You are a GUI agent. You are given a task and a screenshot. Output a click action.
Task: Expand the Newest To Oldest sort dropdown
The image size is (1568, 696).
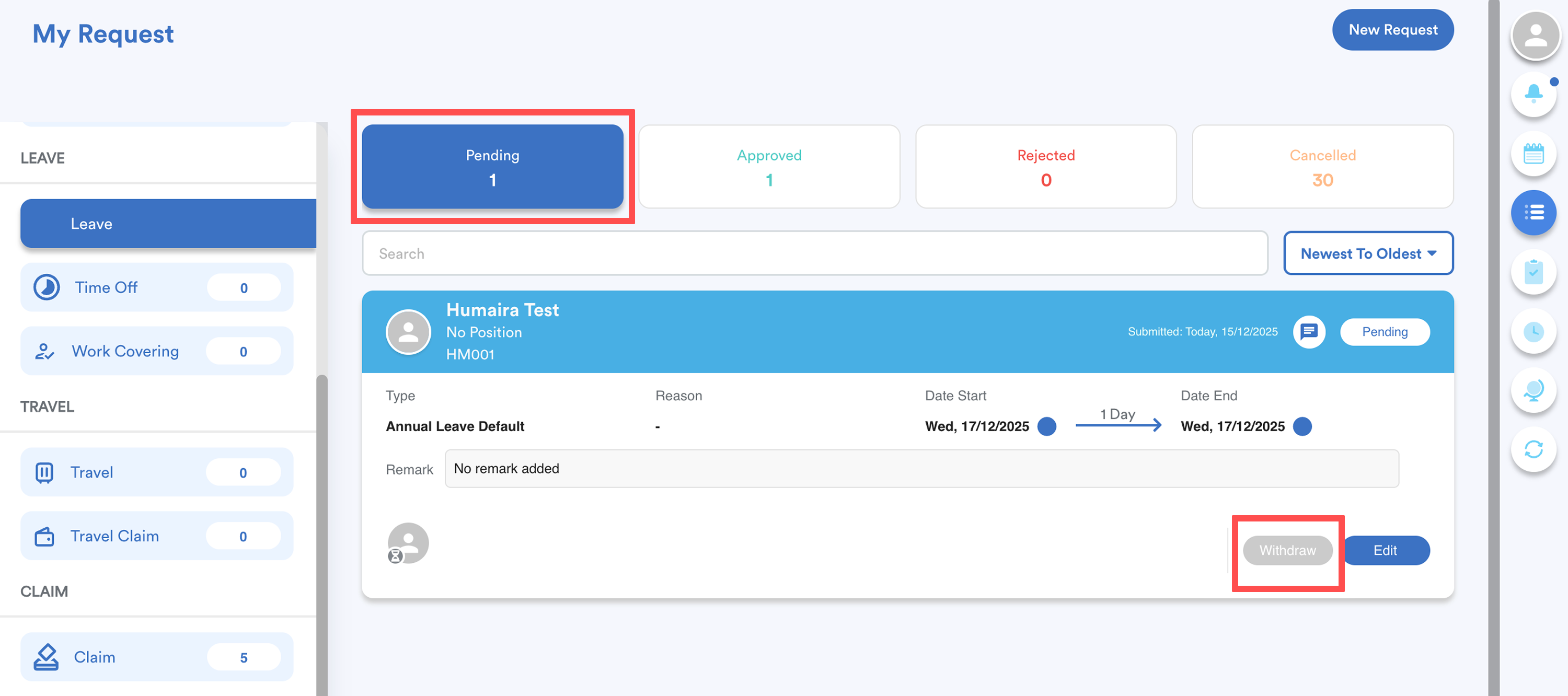tap(1368, 253)
